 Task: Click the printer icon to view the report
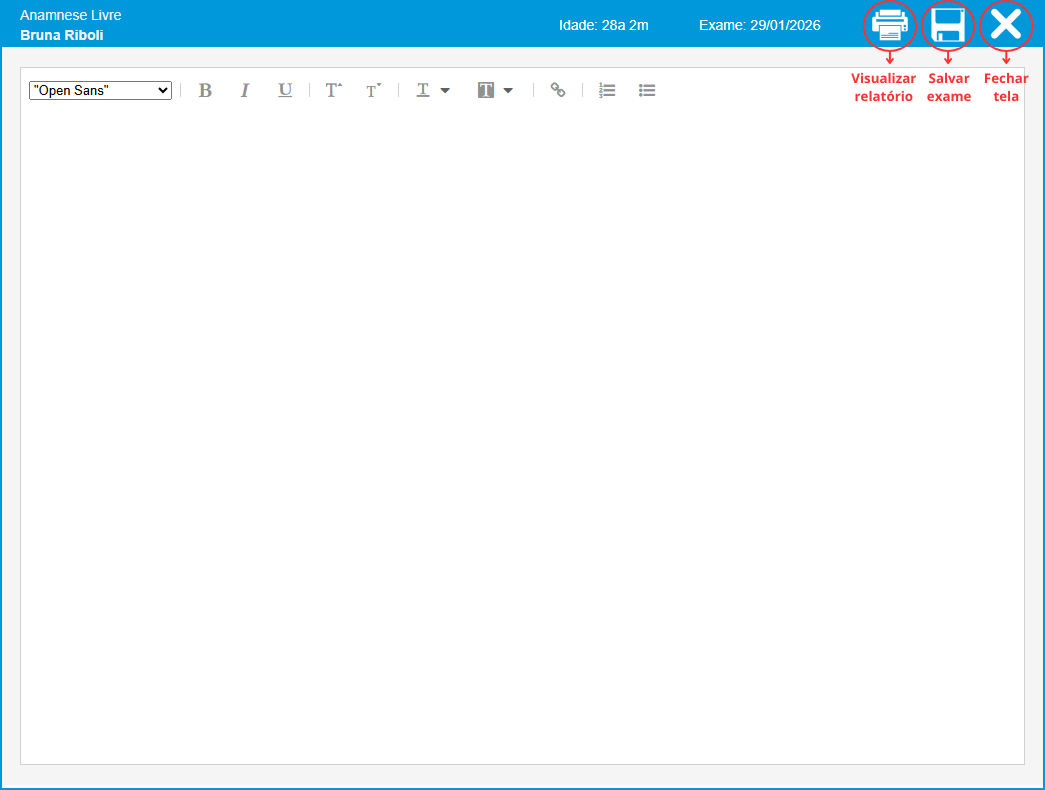pyautogui.click(x=889, y=25)
